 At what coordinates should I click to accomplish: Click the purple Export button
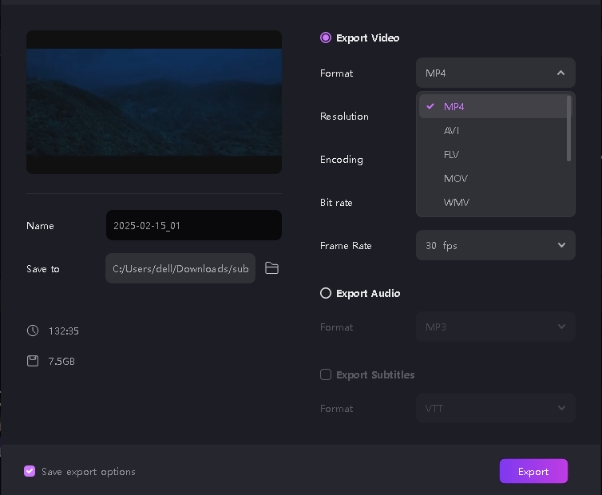tap(534, 471)
